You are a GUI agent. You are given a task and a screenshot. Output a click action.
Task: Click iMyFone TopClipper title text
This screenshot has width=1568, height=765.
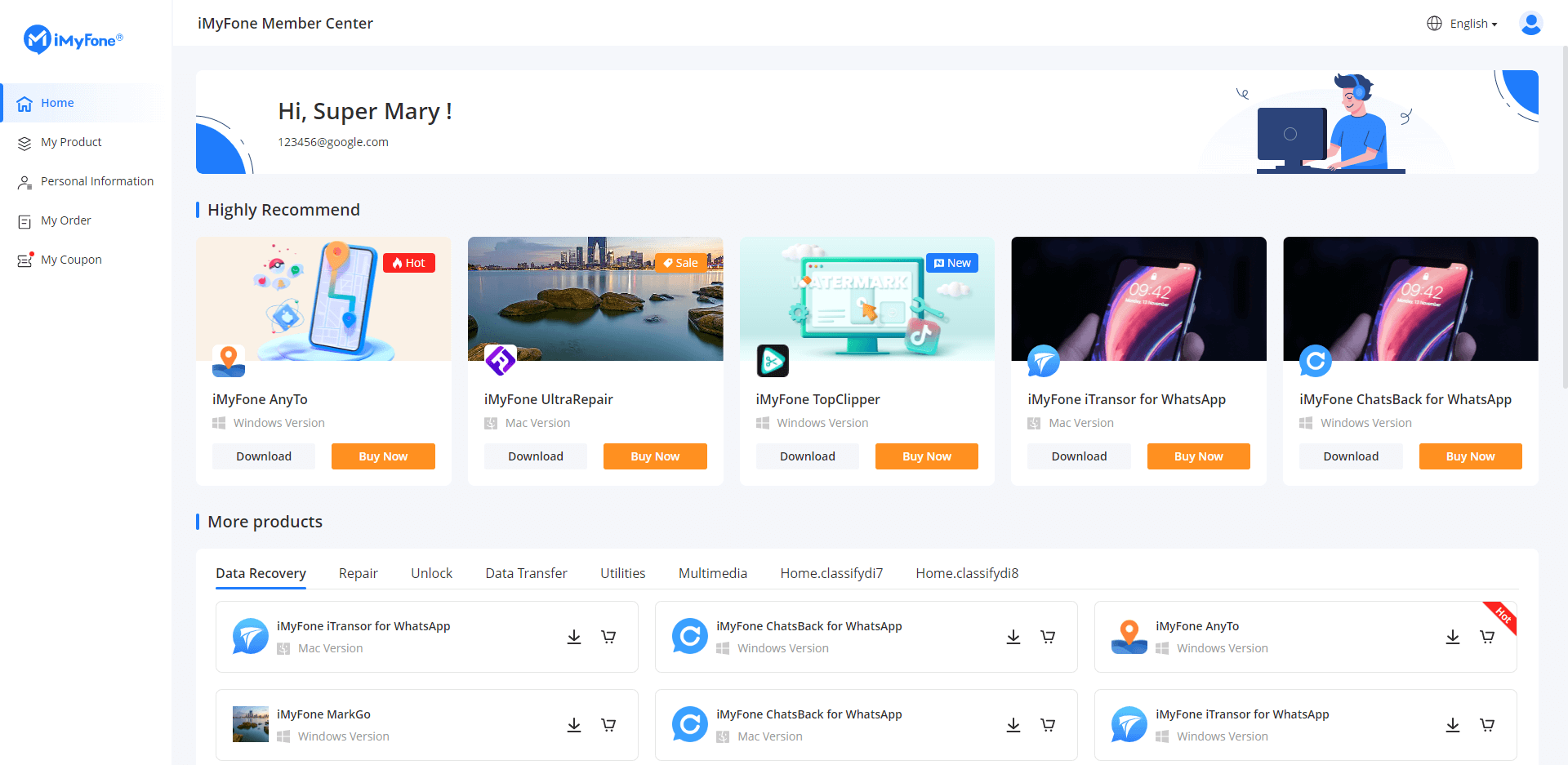[817, 399]
